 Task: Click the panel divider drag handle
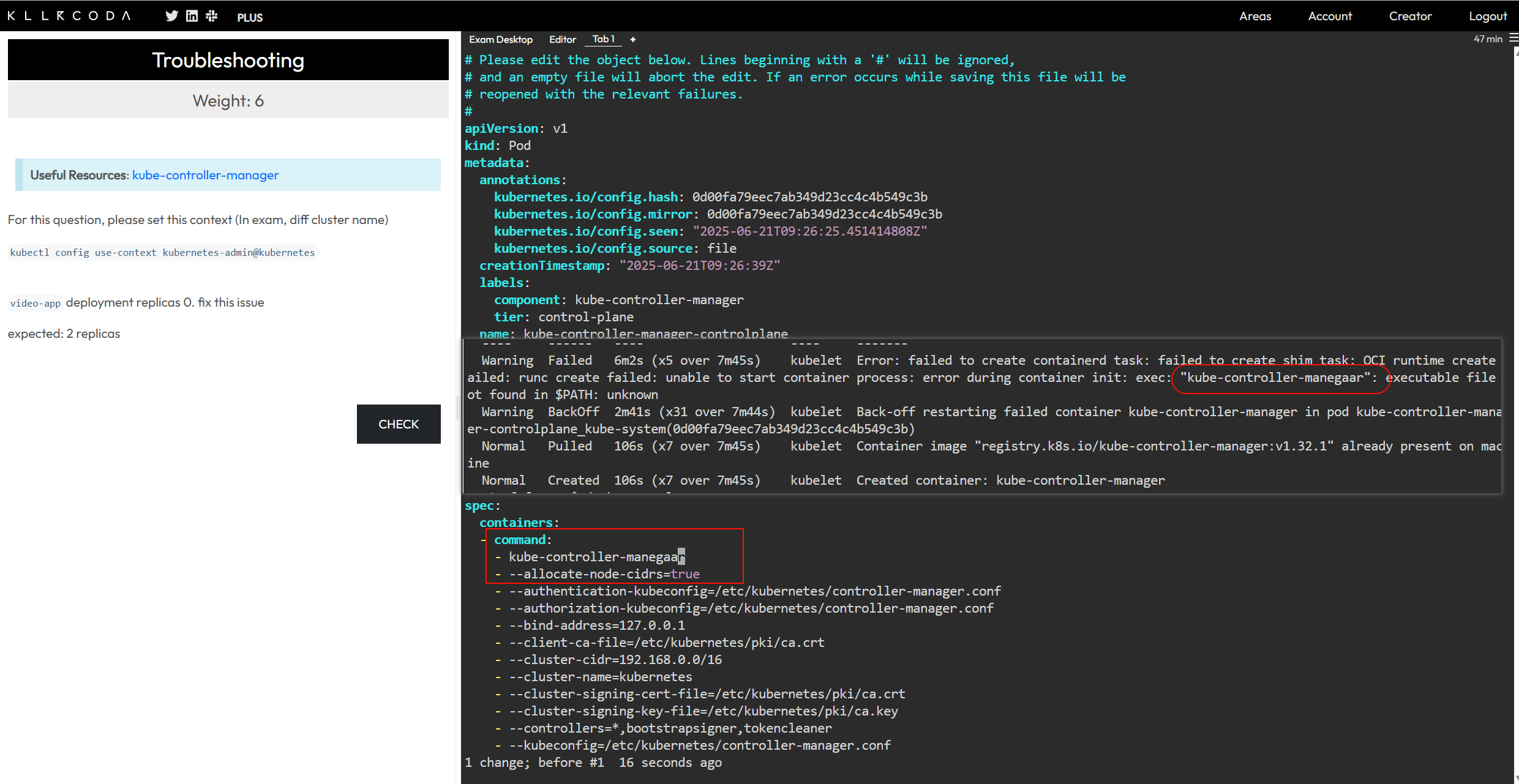coord(458,408)
